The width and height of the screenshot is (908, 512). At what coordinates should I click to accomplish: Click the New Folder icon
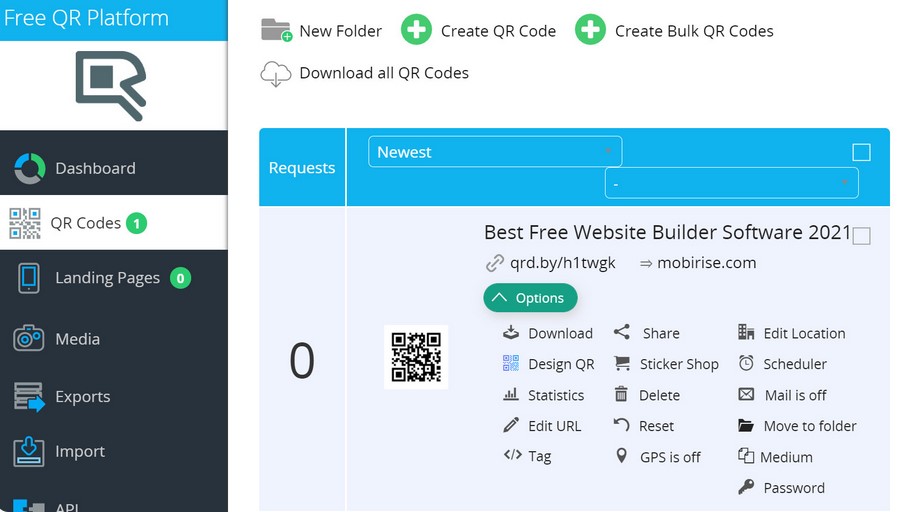point(276,30)
